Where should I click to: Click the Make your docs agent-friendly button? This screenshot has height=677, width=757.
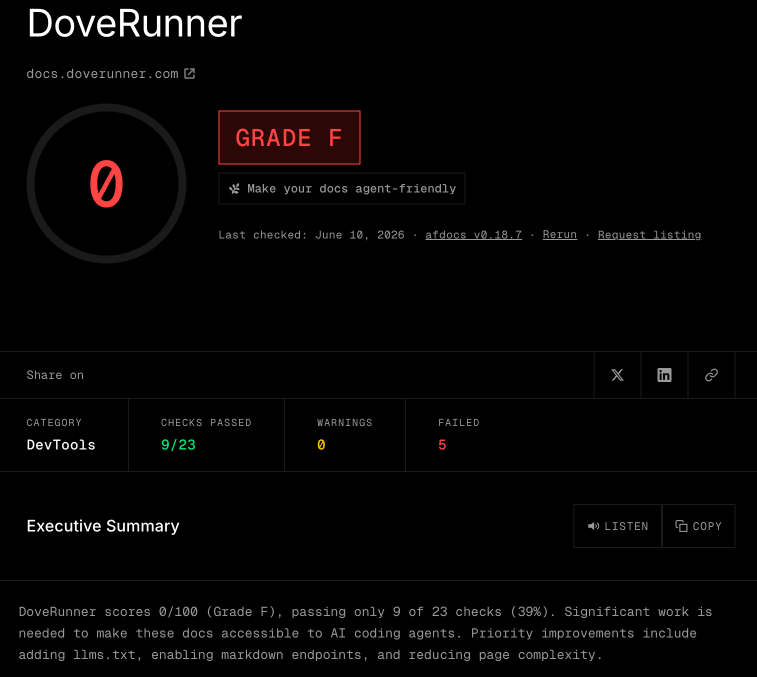pos(341,188)
